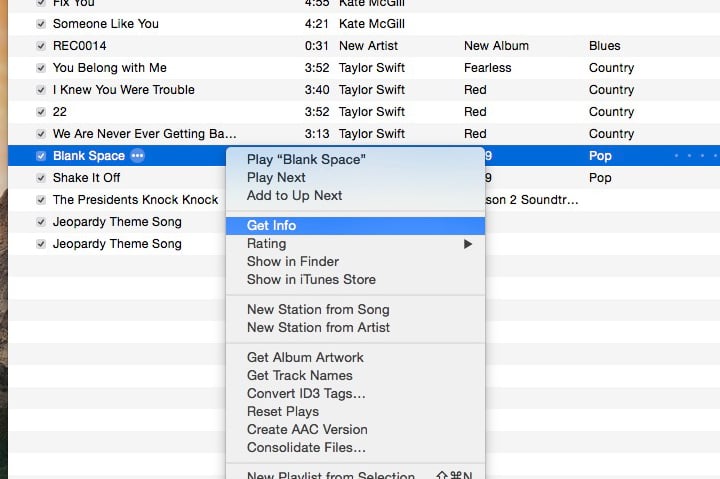Click the Fearless album cell

click(488, 68)
